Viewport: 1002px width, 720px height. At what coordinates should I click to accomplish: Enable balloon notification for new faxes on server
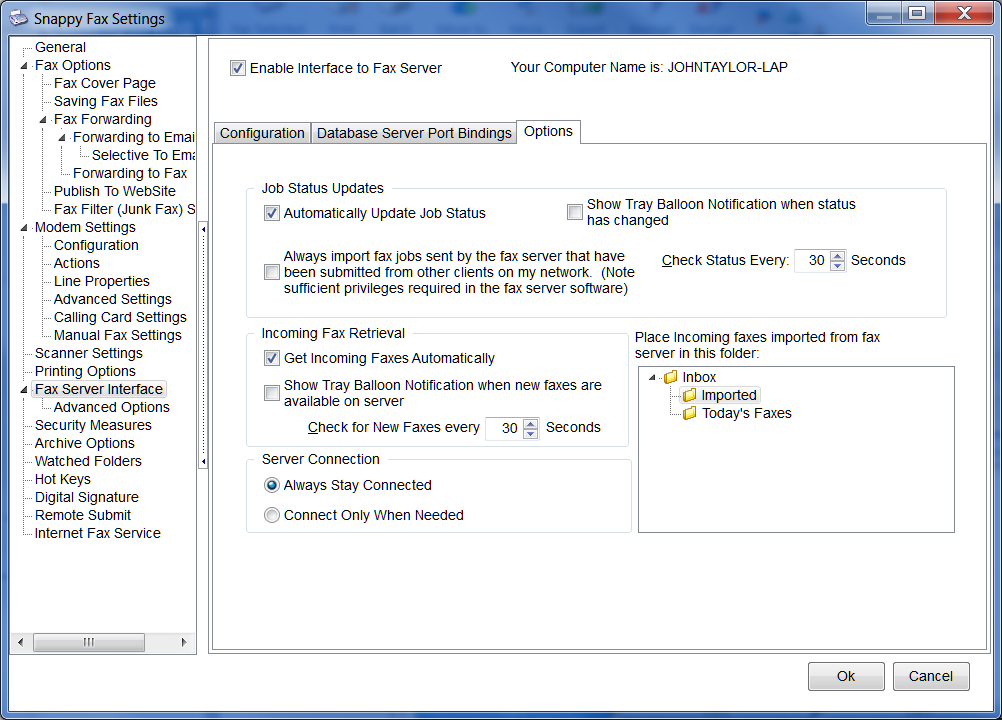coord(272,393)
